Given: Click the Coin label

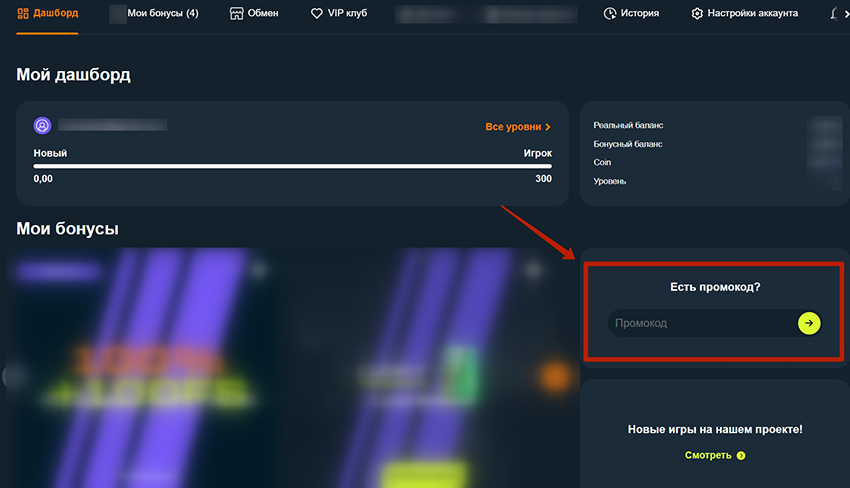Looking at the screenshot, I should coord(602,162).
